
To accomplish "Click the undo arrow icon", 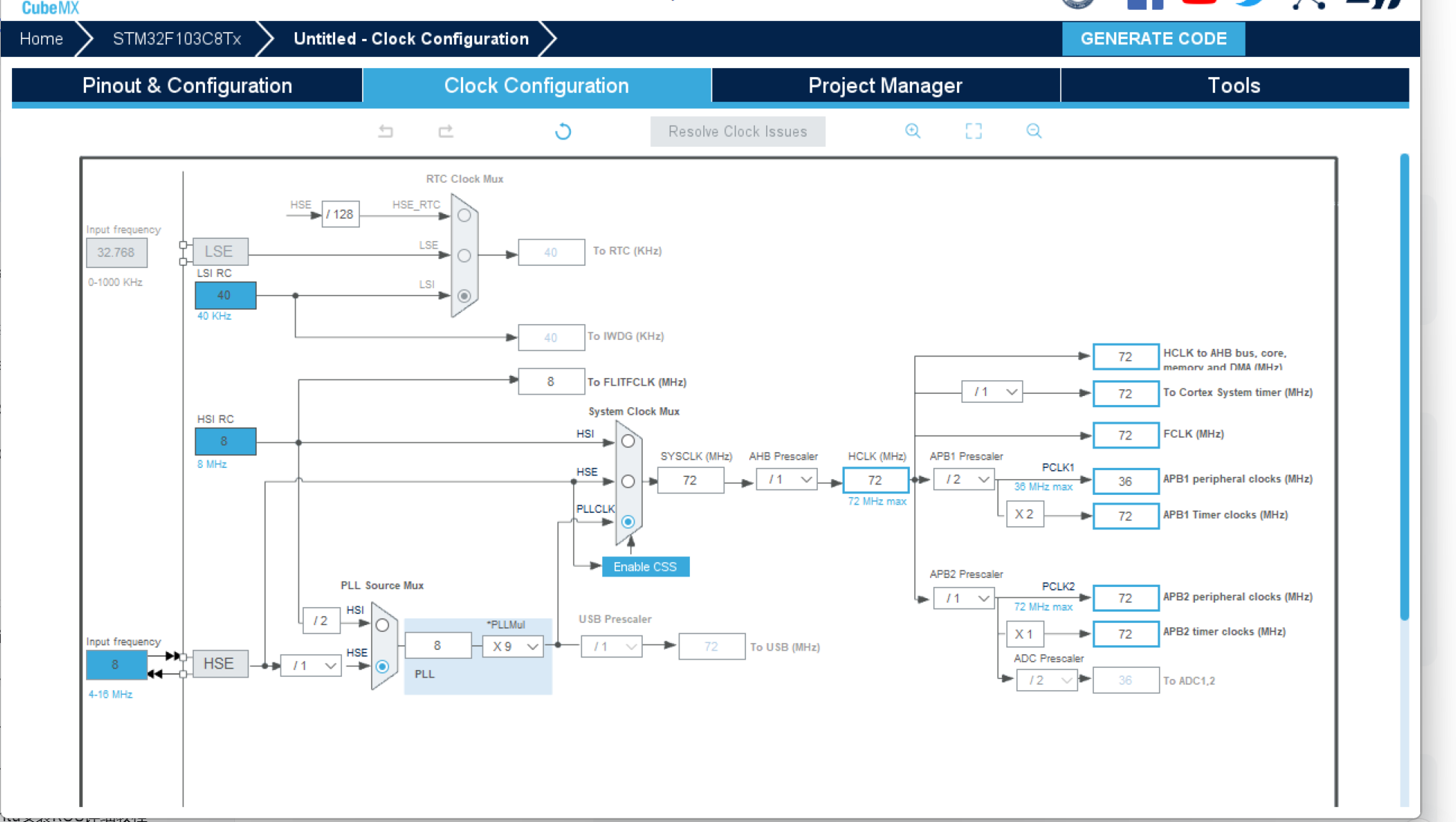I will pos(385,132).
